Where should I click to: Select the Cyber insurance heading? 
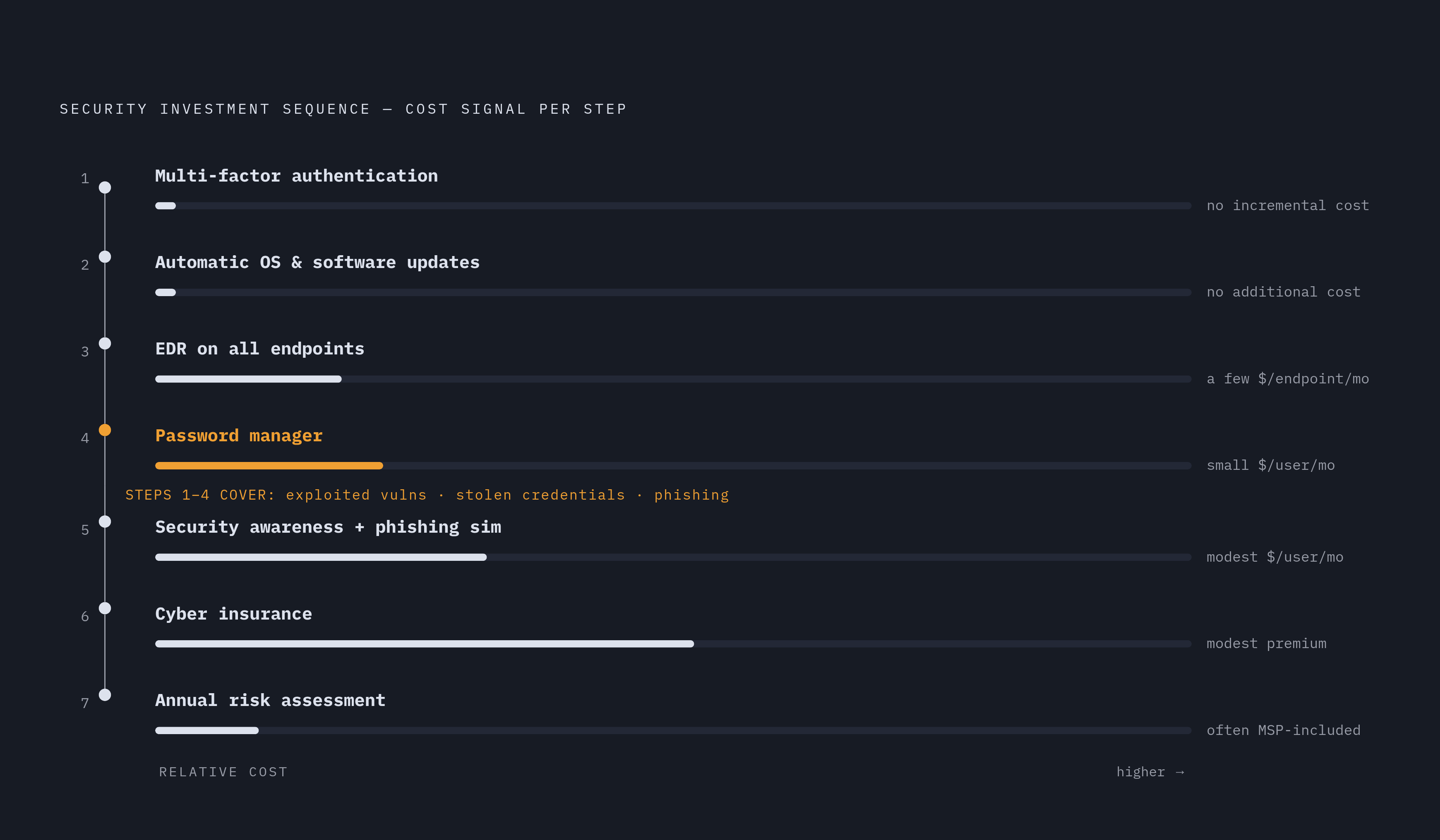pyautogui.click(x=233, y=614)
